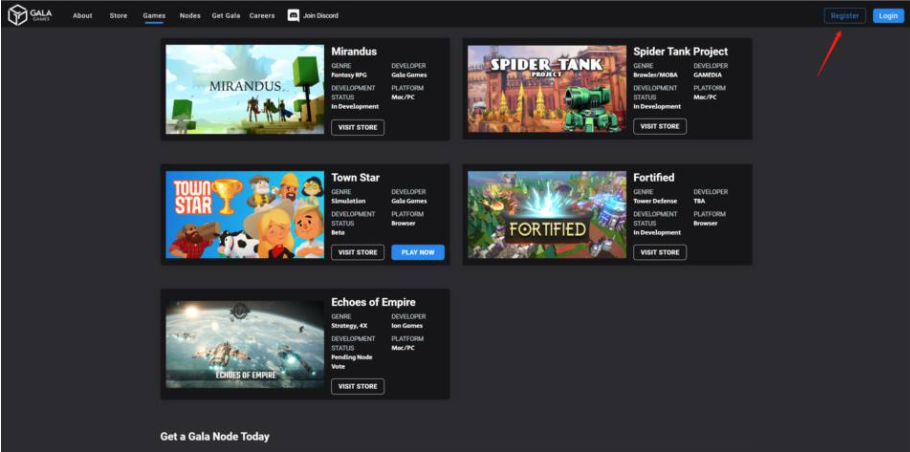Image resolution: width=910 pixels, height=452 pixels.
Task: Go to the Store nav item
Action: (x=118, y=16)
